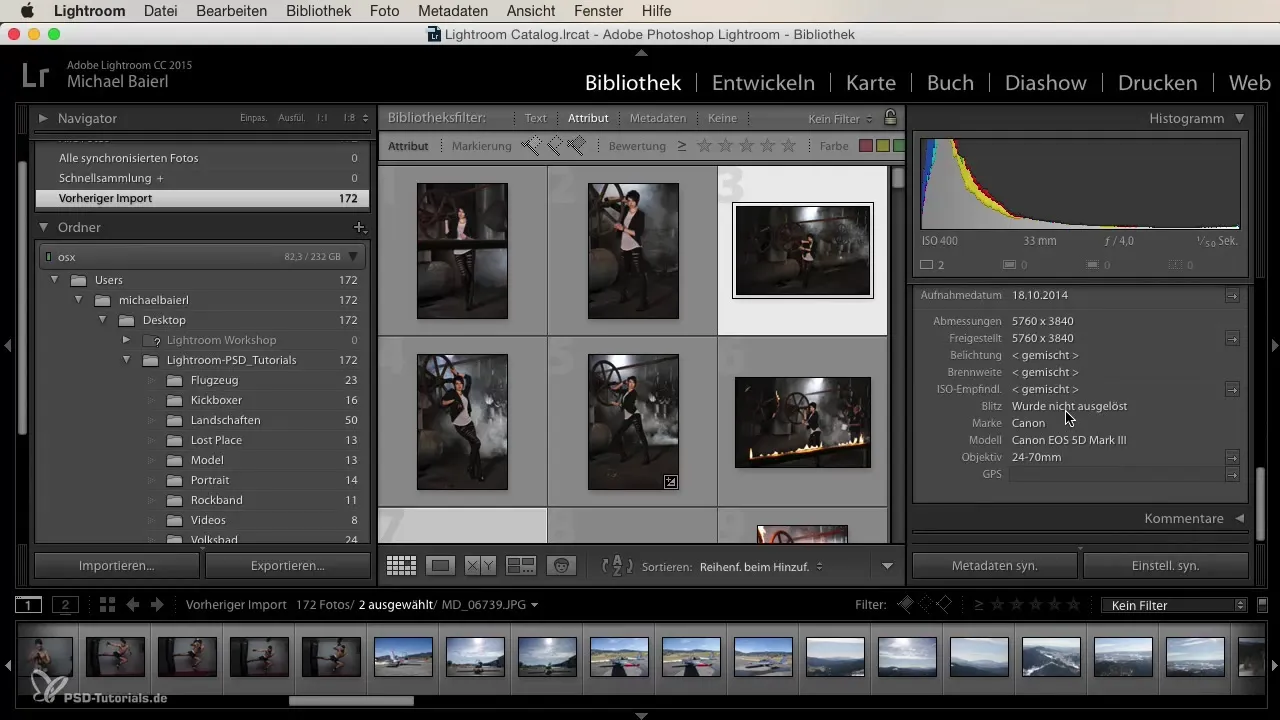Image resolution: width=1280 pixels, height=720 pixels.
Task: Filter by unflagged photos in Attribut bar
Action: [x=554, y=146]
